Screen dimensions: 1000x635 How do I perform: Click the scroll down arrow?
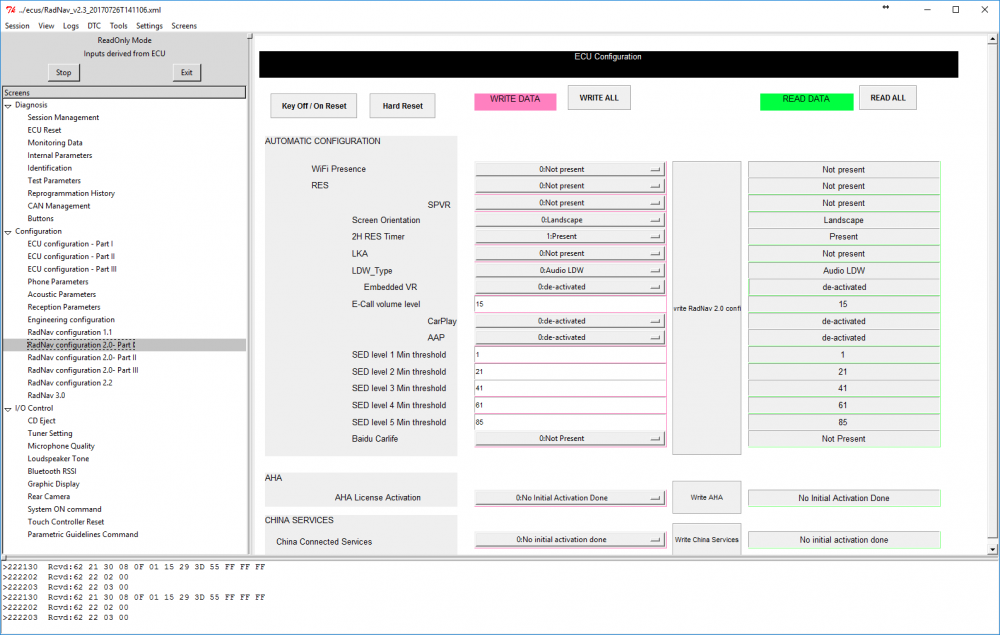(x=992, y=549)
